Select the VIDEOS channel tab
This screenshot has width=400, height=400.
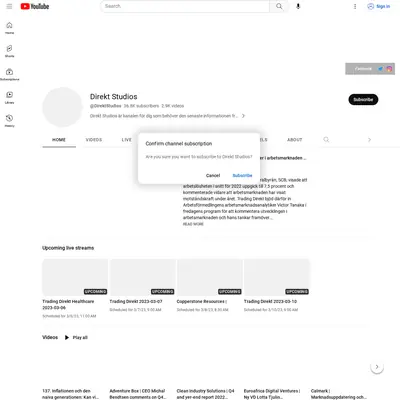[x=94, y=140]
